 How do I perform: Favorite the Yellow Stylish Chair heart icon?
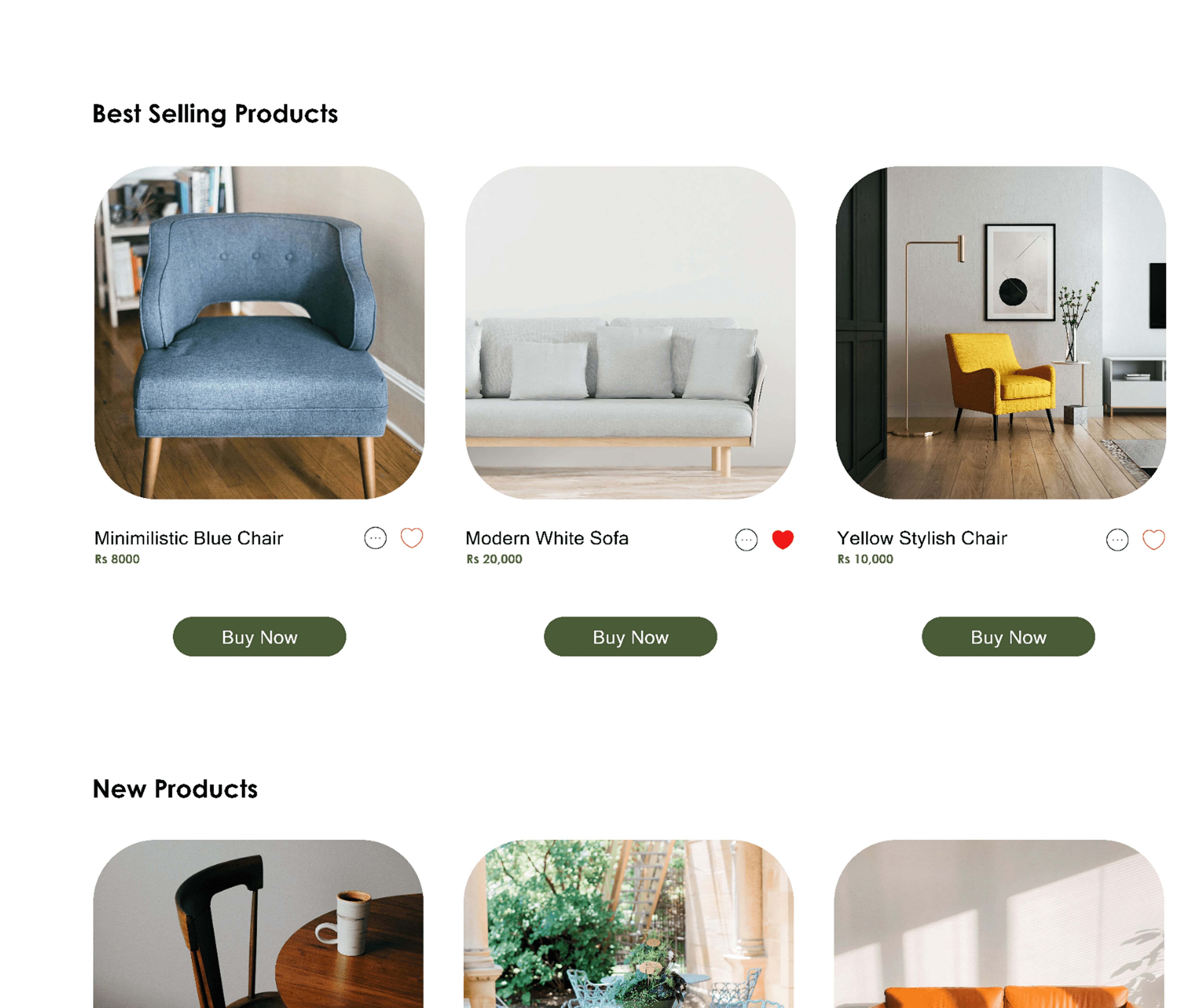coord(1153,539)
